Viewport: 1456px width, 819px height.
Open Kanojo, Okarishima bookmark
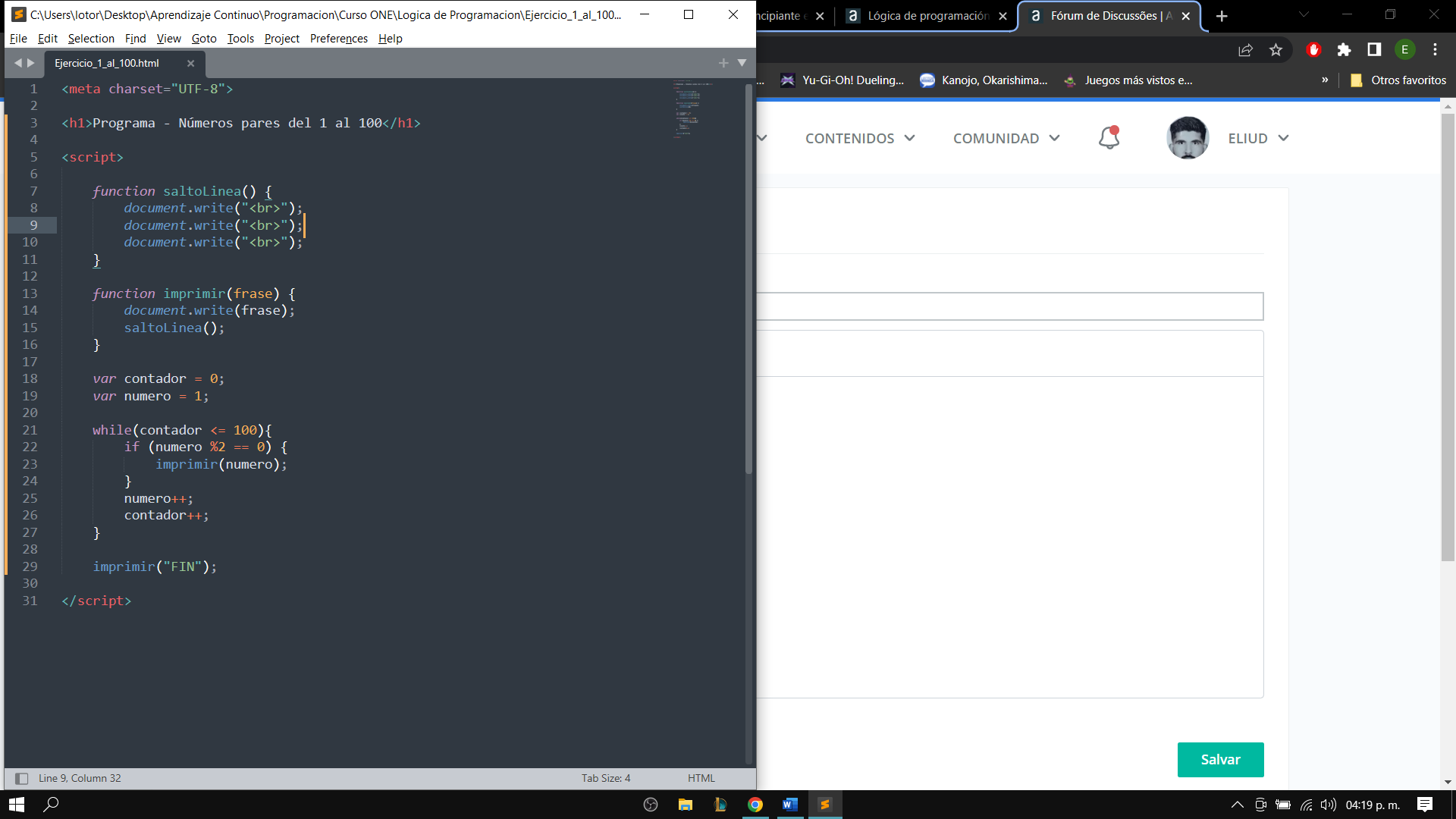[x=984, y=80]
